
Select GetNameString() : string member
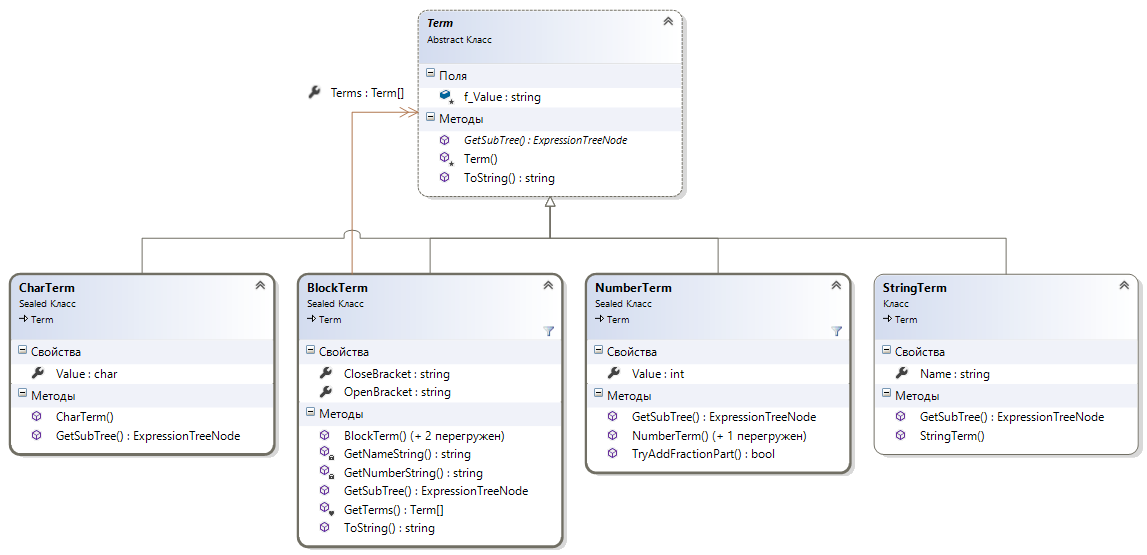coord(407,454)
